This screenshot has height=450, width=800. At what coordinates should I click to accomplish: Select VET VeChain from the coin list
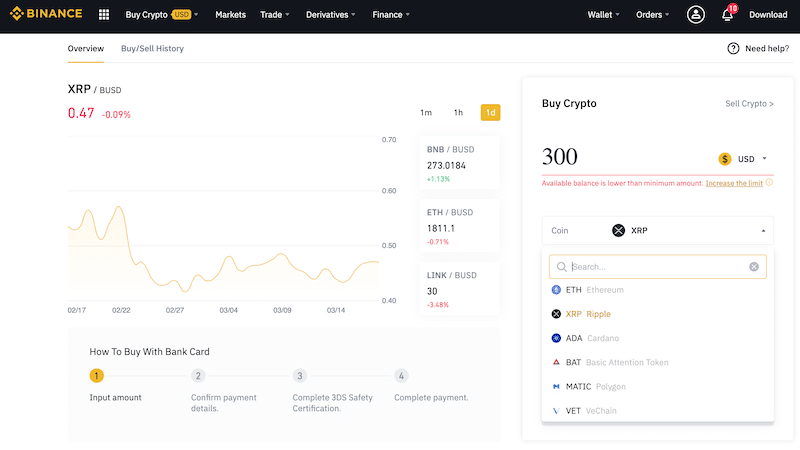coord(658,411)
